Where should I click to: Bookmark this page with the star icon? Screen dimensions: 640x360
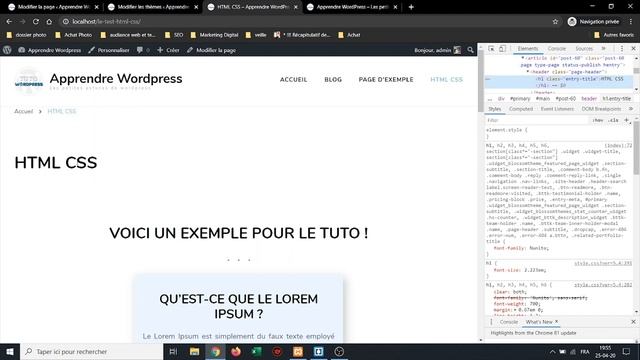point(555,22)
